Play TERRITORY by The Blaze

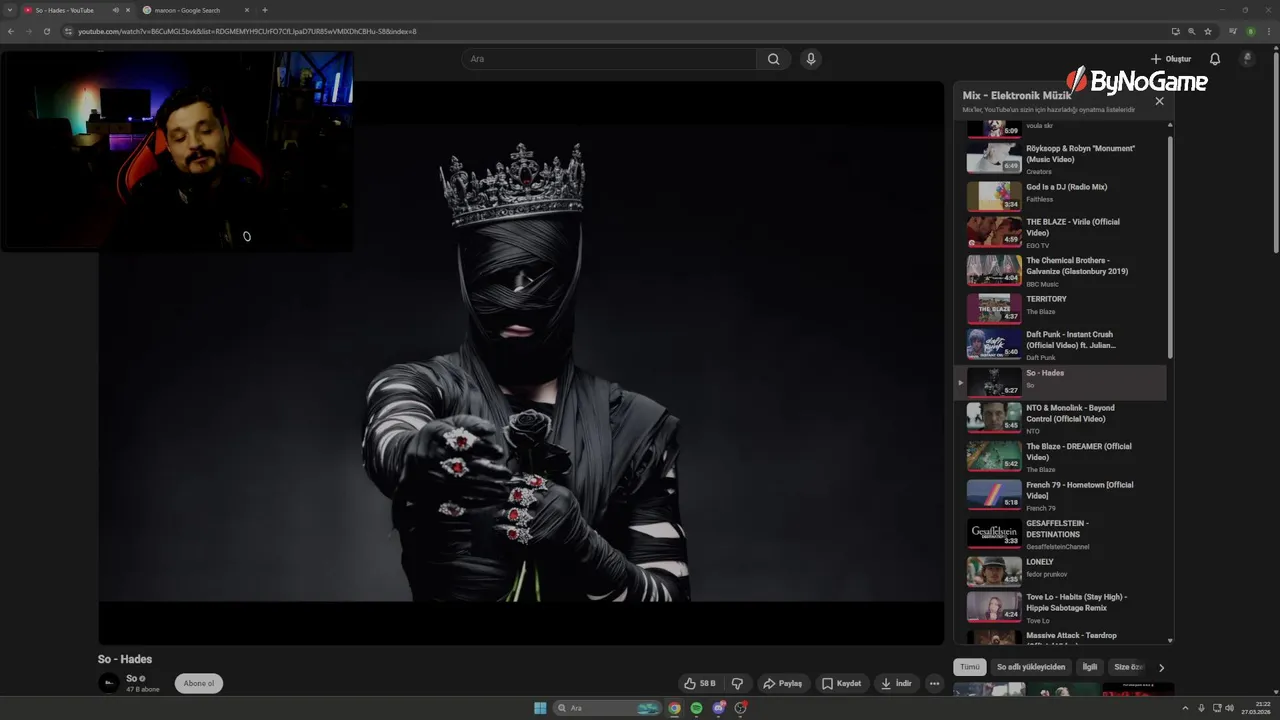coord(1060,308)
